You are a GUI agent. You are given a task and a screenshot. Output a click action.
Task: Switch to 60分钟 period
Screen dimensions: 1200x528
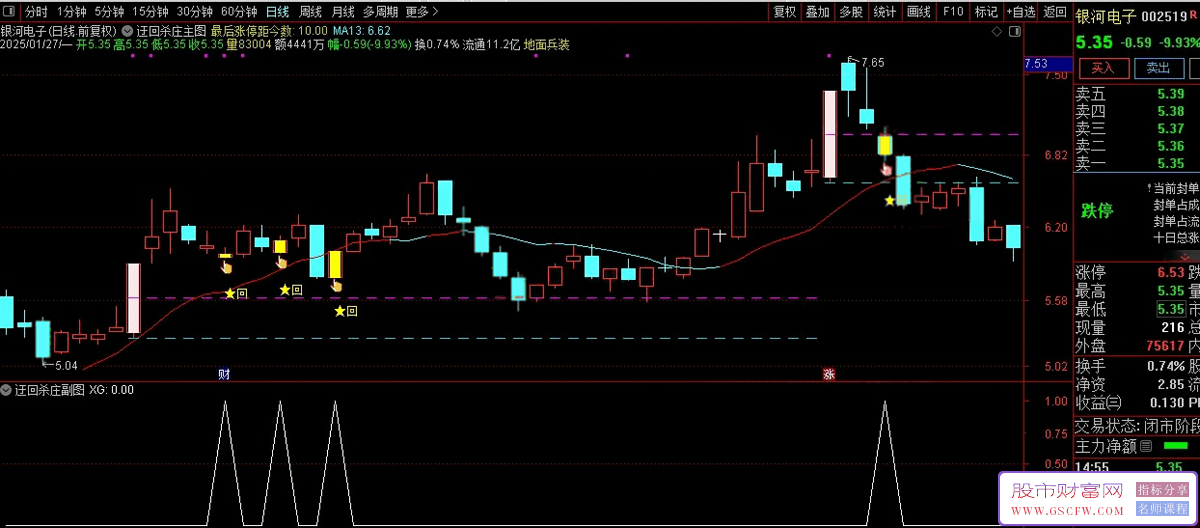click(240, 12)
